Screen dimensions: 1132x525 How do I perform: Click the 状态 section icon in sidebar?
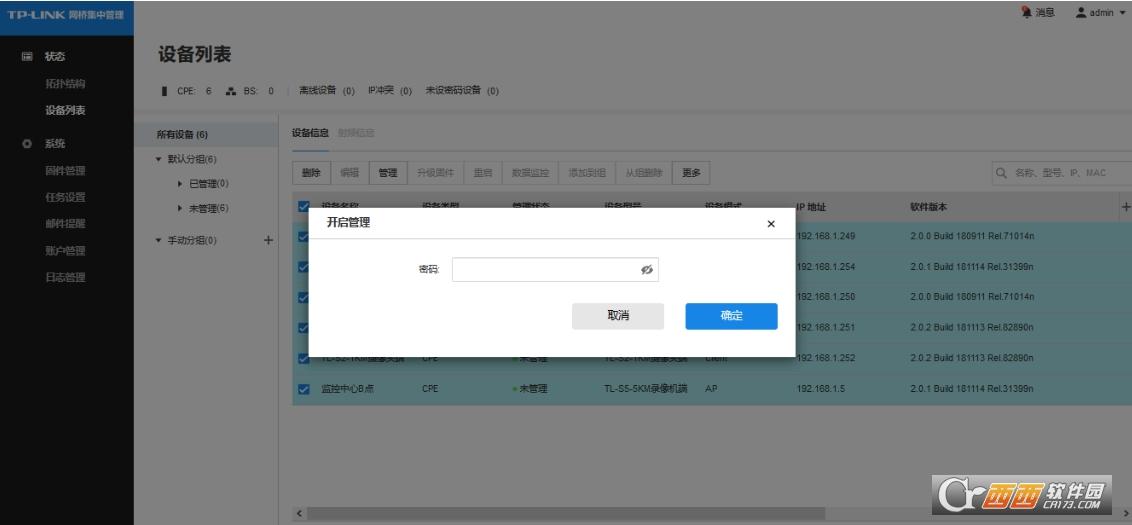tap(28, 56)
